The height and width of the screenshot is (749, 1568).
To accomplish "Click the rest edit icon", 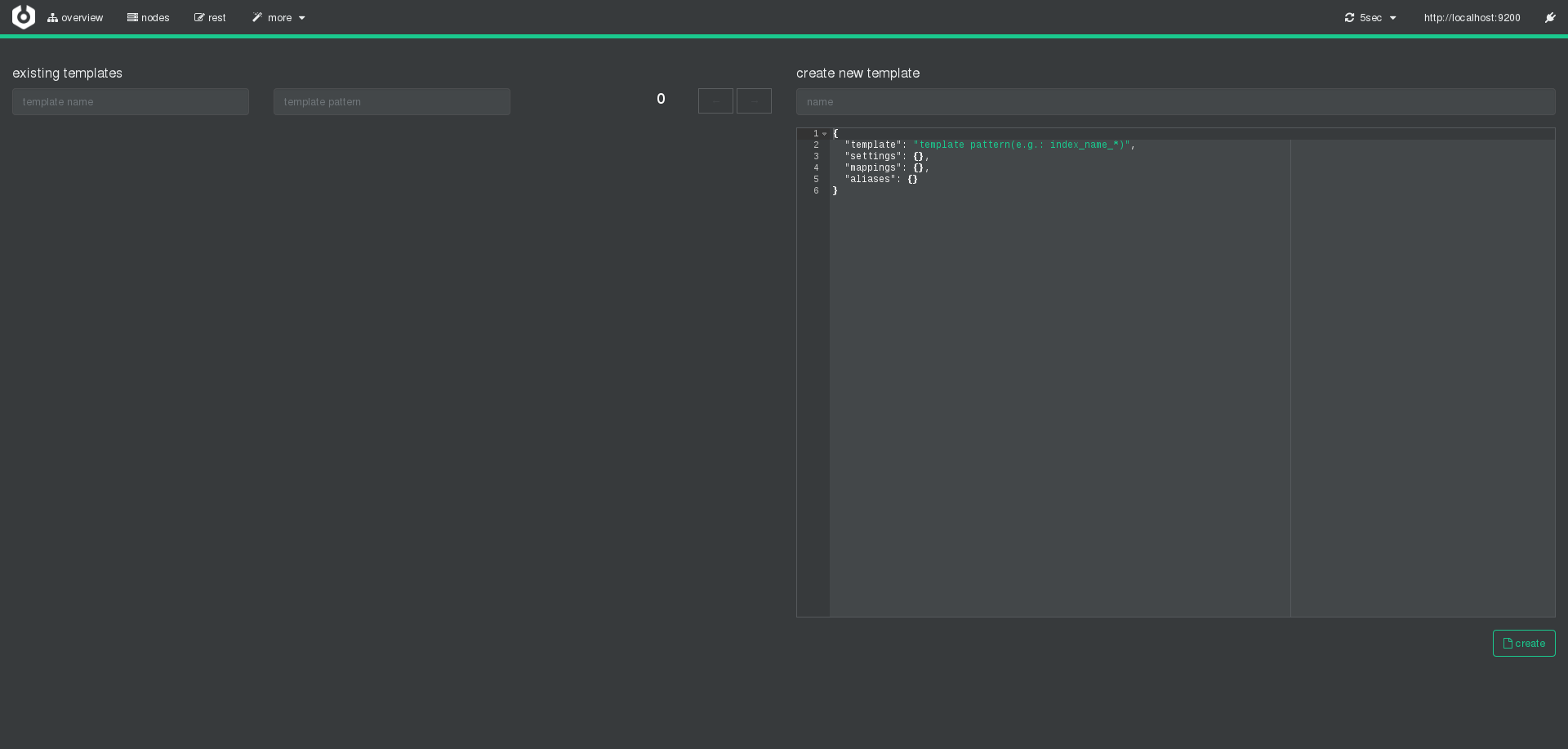I will click(x=199, y=17).
